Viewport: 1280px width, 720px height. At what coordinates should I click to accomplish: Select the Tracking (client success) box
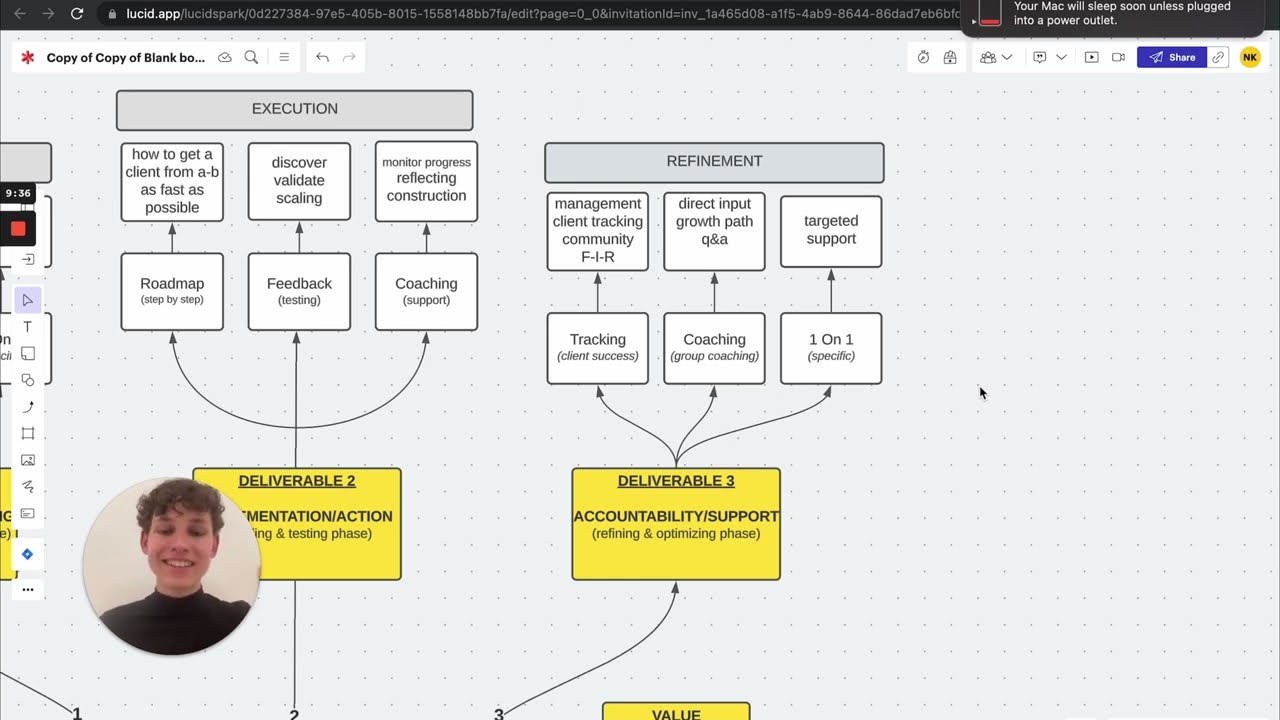click(x=597, y=348)
